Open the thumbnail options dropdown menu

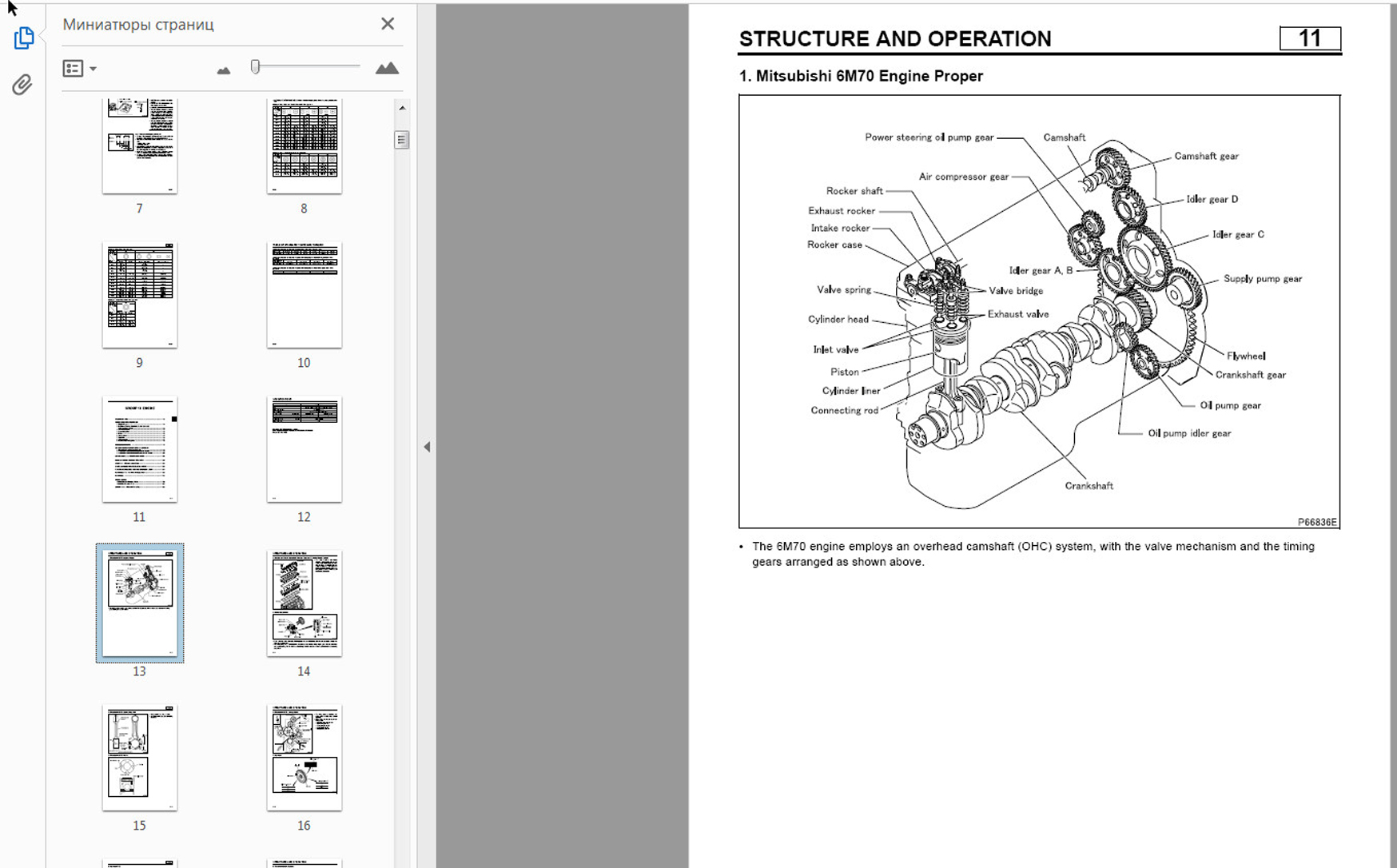(79, 69)
